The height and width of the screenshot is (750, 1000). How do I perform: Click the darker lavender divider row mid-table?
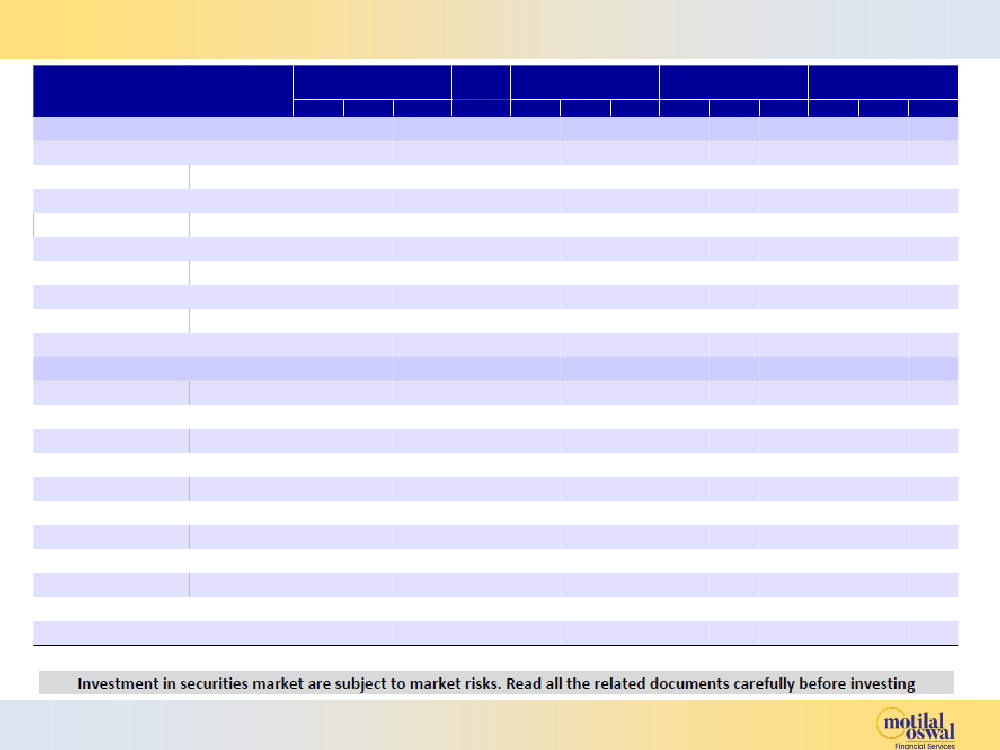click(x=495, y=368)
